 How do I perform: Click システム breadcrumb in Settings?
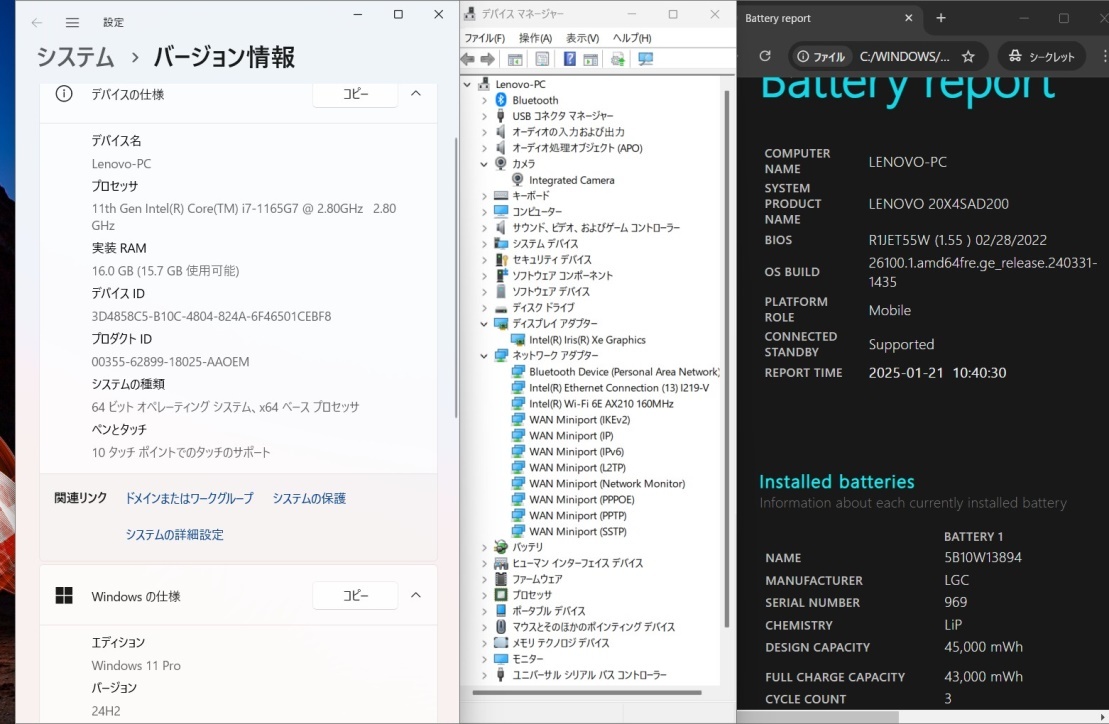click(75, 57)
